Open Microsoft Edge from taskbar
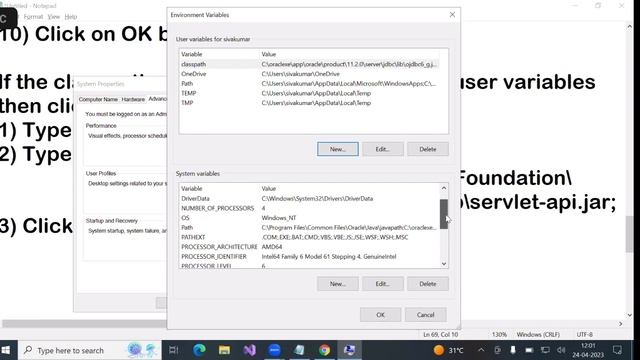Screen dimensions: 640x360 click(199, 350)
